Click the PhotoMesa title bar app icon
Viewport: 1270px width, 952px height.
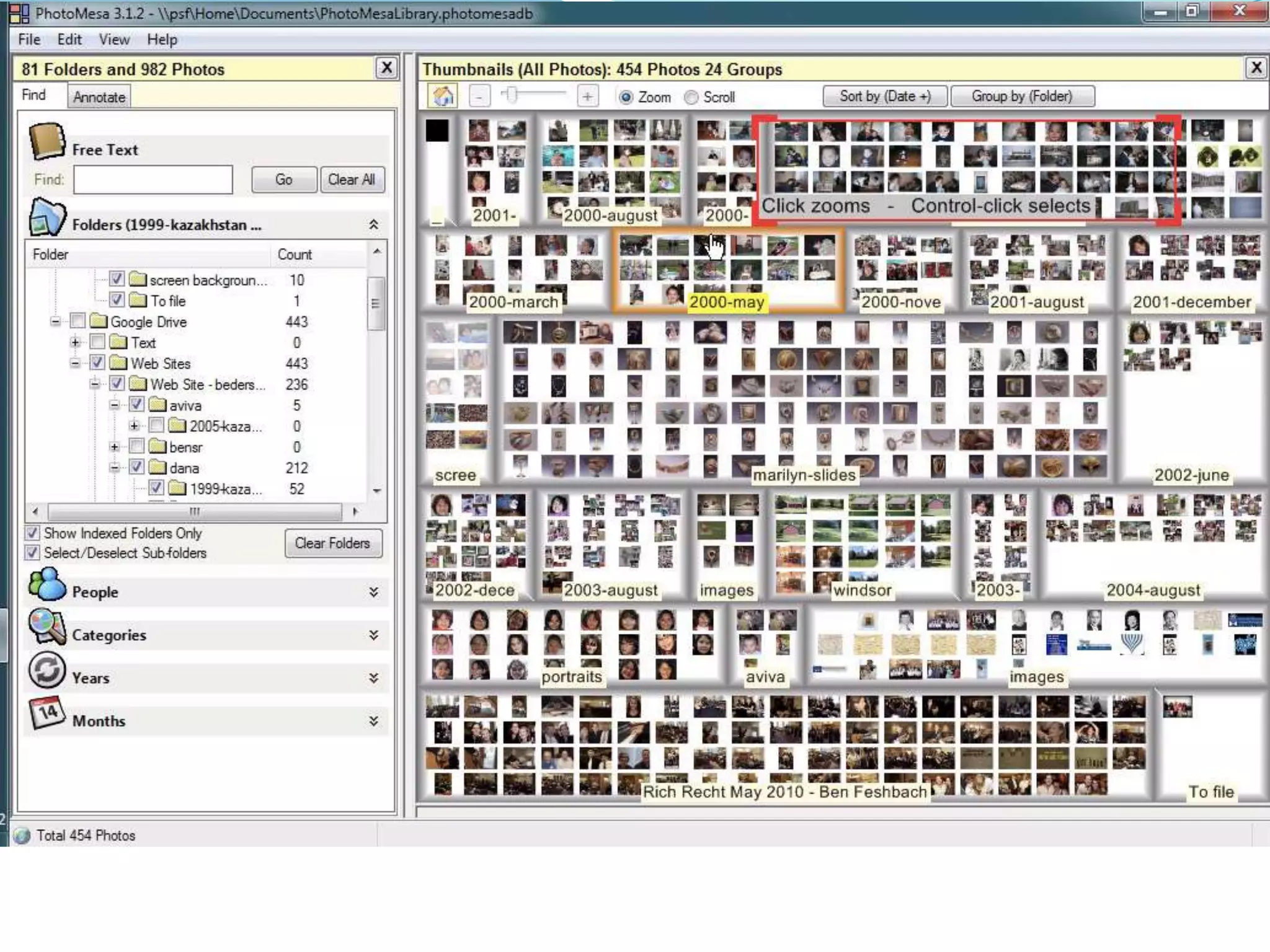click(19, 13)
